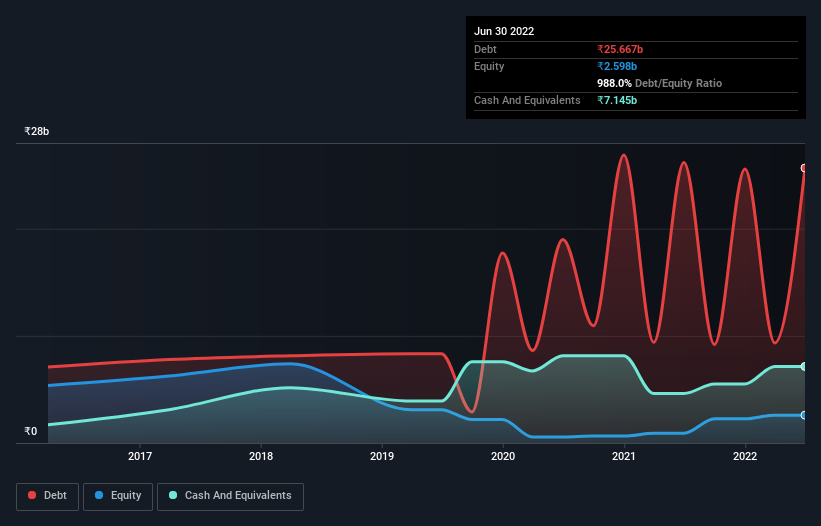Click the 988.0% Debt/Equity Ratio text
The width and height of the screenshot is (821, 526).
pos(659,83)
